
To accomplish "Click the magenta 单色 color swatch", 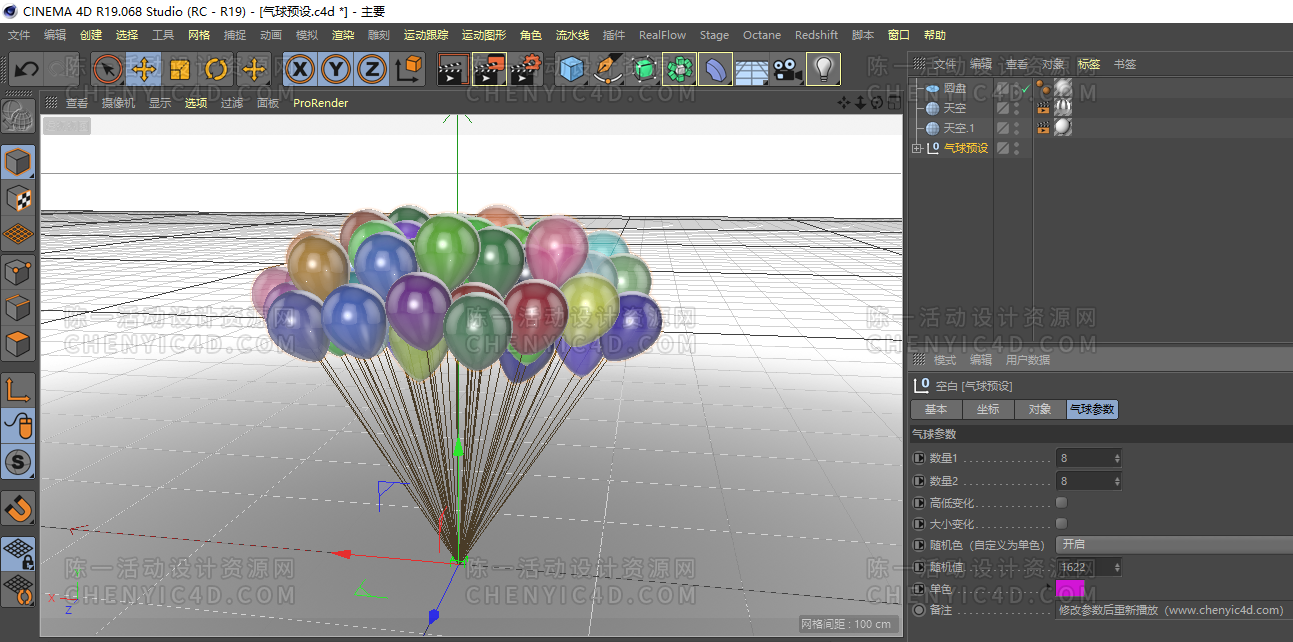I will (x=1070, y=588).
